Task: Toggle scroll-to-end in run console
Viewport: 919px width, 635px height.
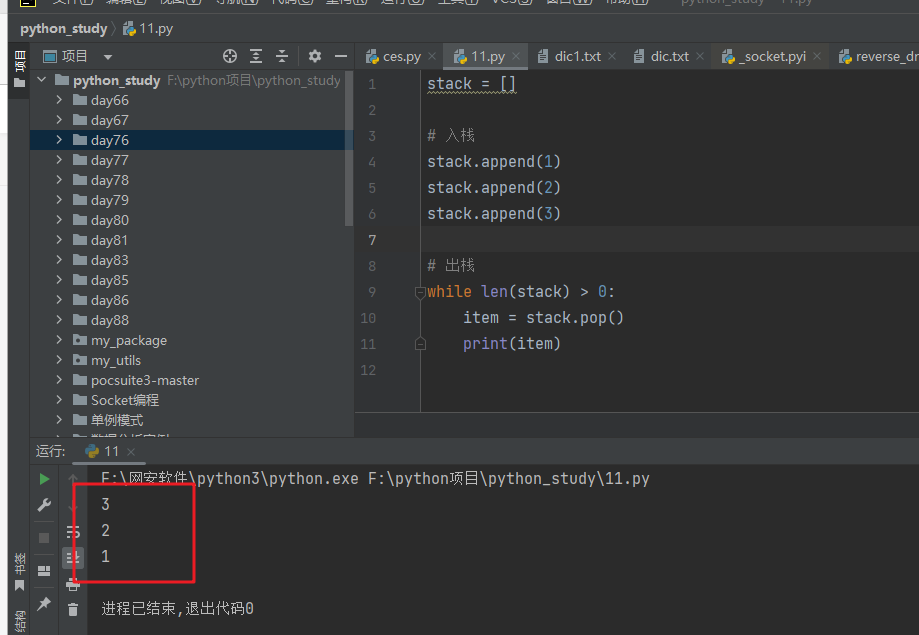Action: 73,558
